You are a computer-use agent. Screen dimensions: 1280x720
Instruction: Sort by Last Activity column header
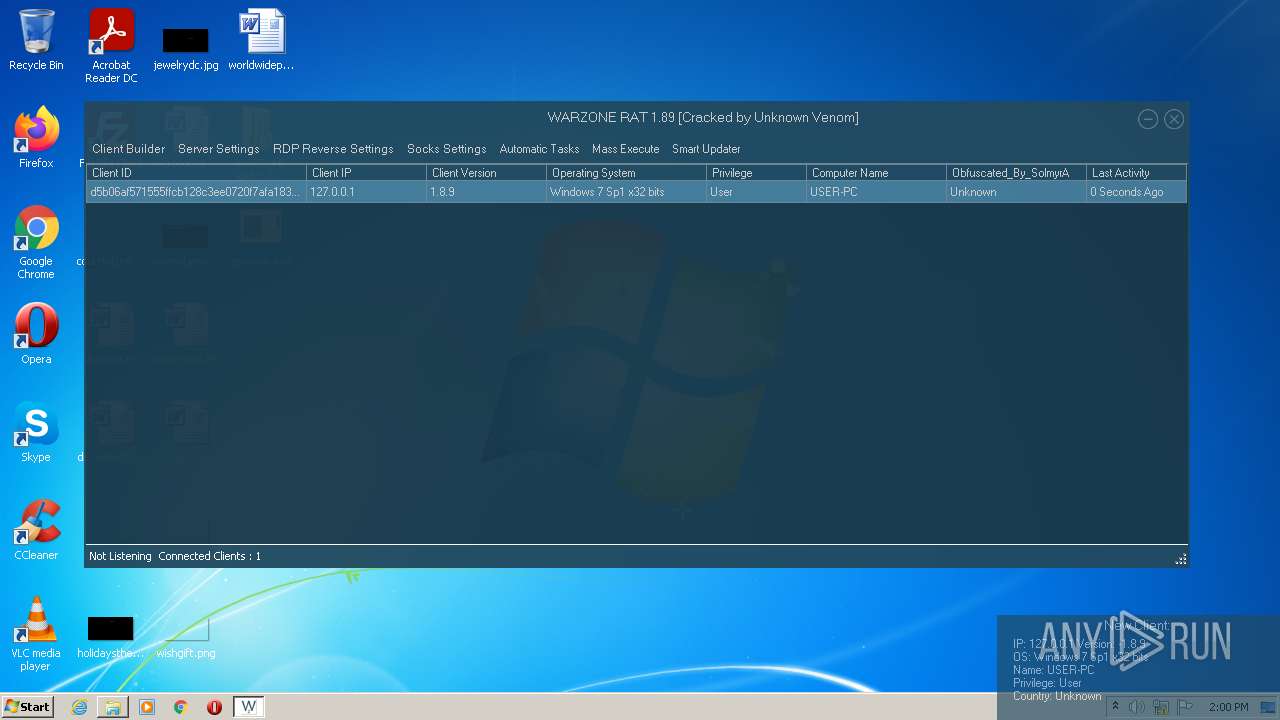point(1136,173)
